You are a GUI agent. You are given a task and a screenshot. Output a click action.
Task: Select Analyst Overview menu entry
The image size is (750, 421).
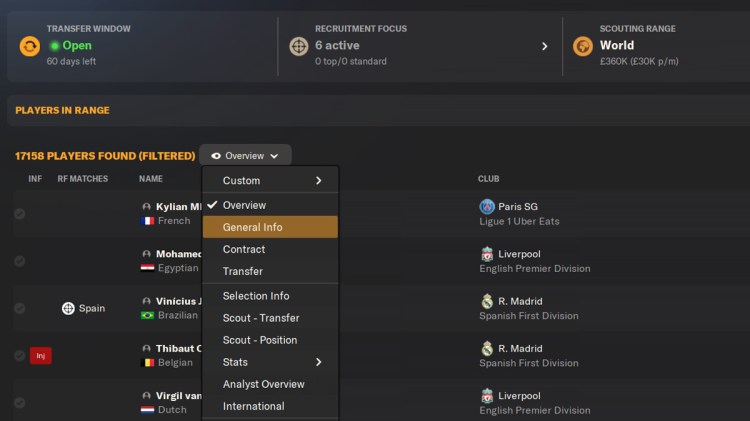(263, 384)
